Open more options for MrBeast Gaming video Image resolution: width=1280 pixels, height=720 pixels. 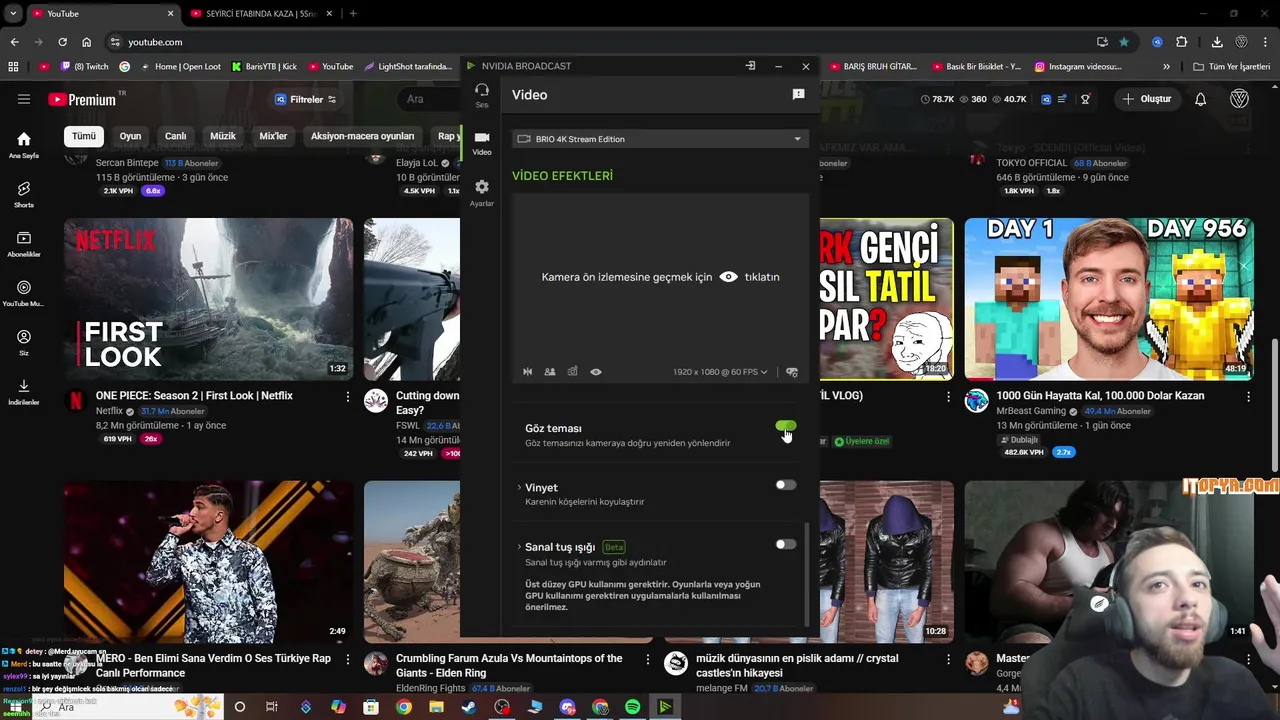pyautogui.click(x=1248, y=397)
